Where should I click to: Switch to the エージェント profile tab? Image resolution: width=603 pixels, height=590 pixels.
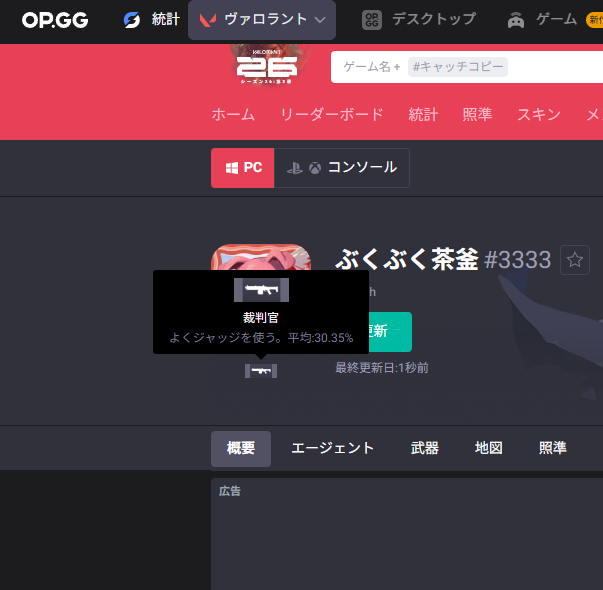click(x=333, y=448)
